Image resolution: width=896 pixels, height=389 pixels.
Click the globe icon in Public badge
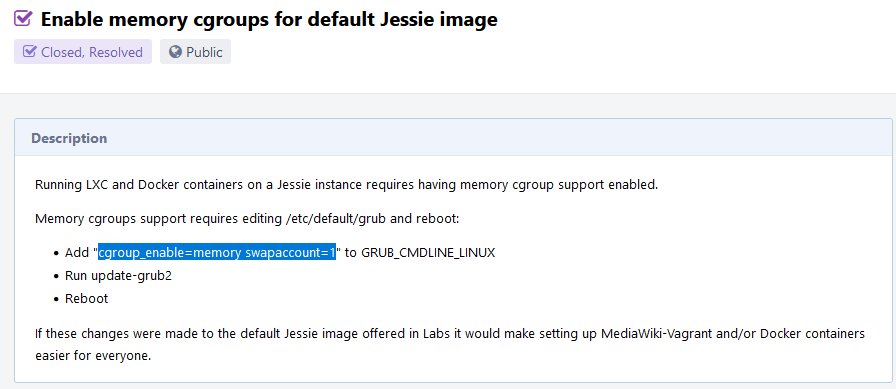(x=175, y=52)
